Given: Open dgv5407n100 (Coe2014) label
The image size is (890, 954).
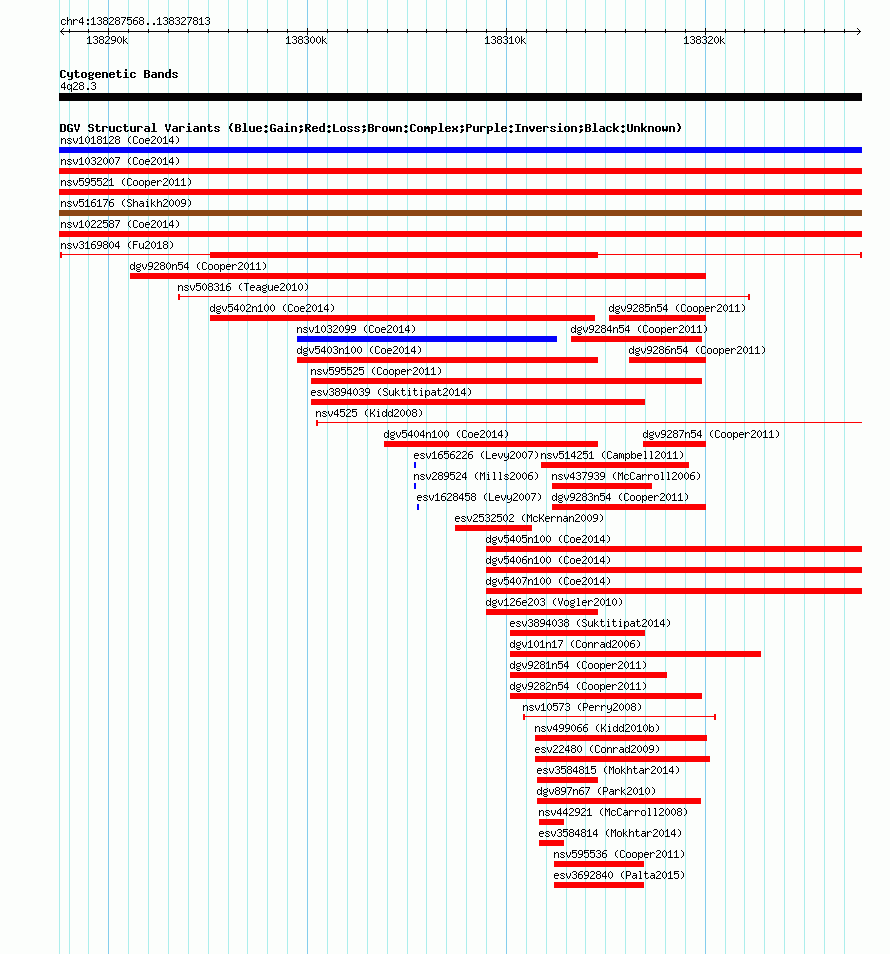Looking at the screenshot, I should pos(549,581).
